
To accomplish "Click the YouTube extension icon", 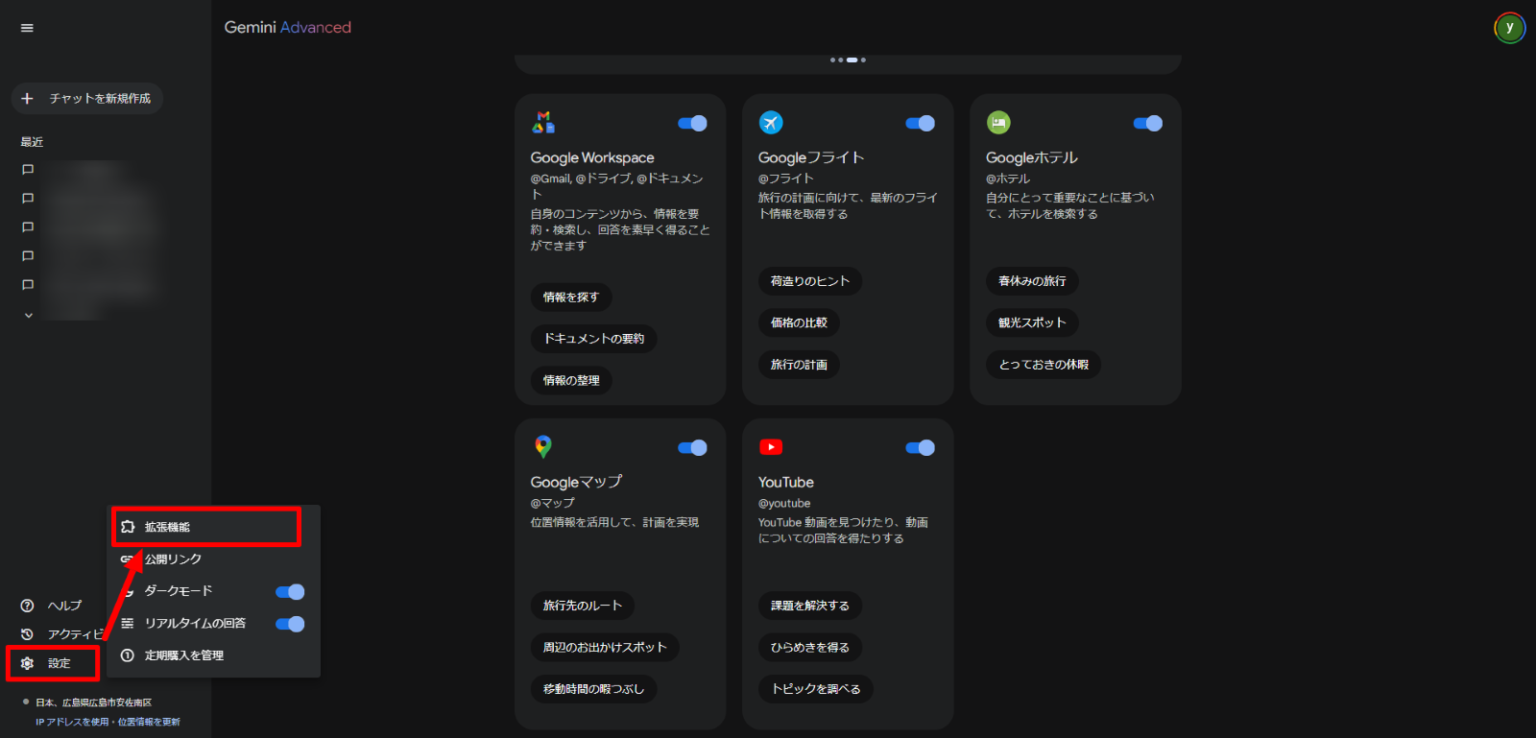I will click(770, 447).
